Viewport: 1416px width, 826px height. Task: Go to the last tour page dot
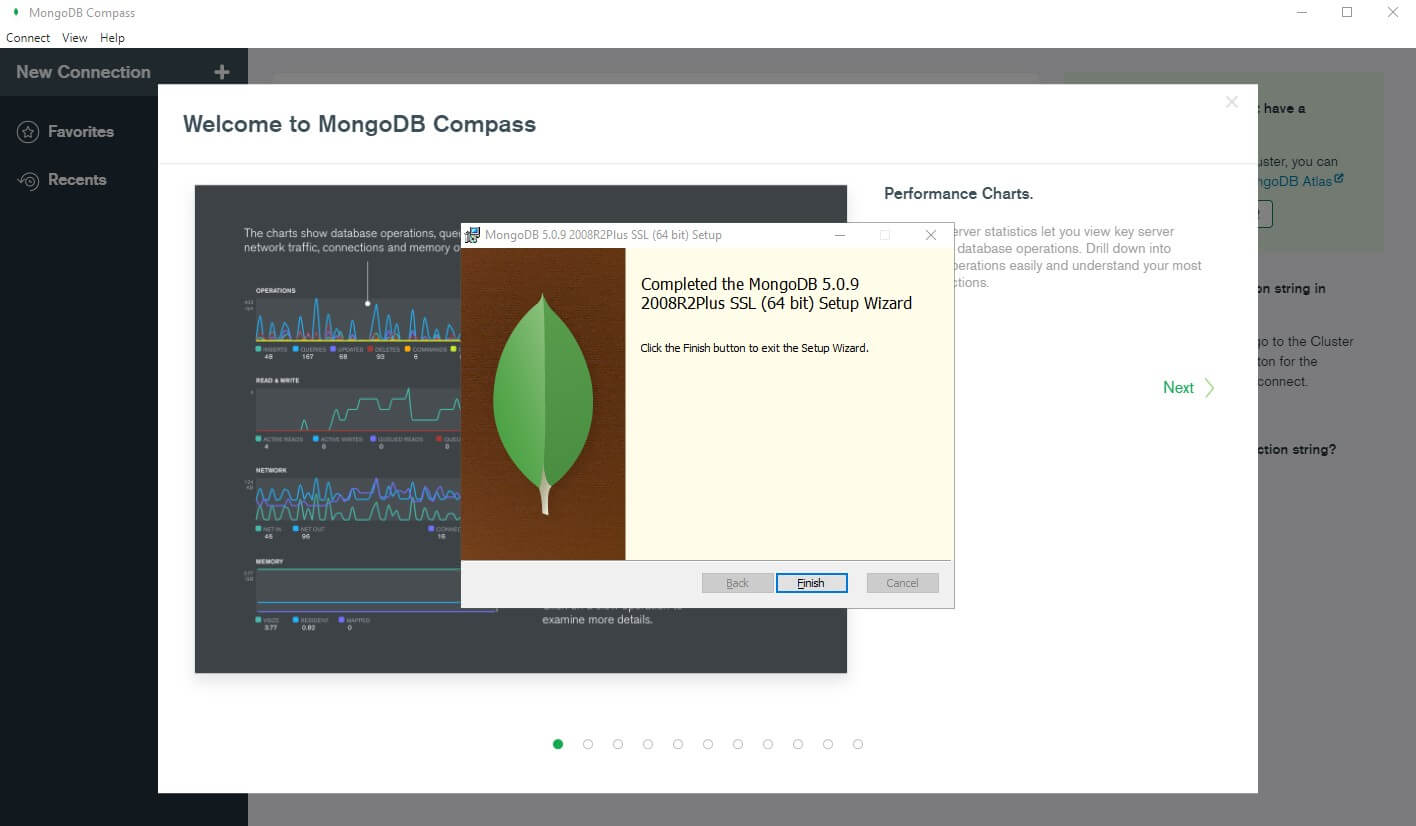coord(858,744)
